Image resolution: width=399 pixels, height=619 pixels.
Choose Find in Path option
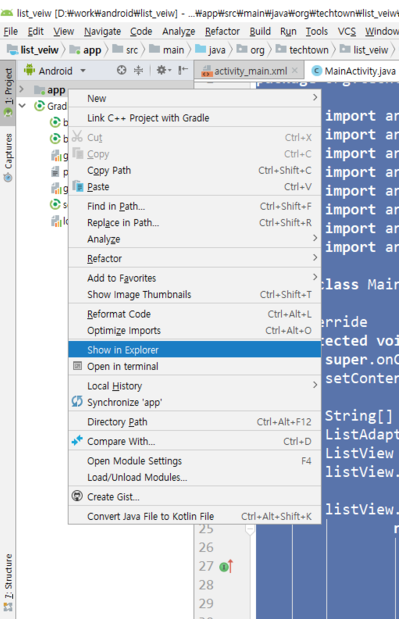194,206
